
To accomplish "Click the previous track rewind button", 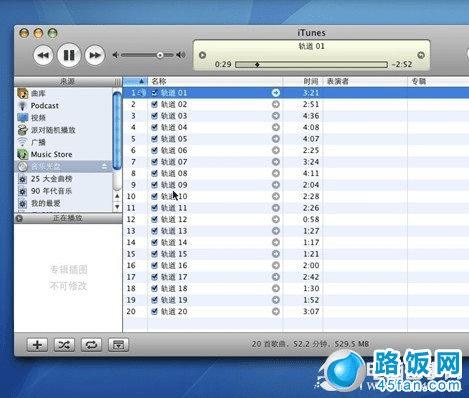I will 43,55.
